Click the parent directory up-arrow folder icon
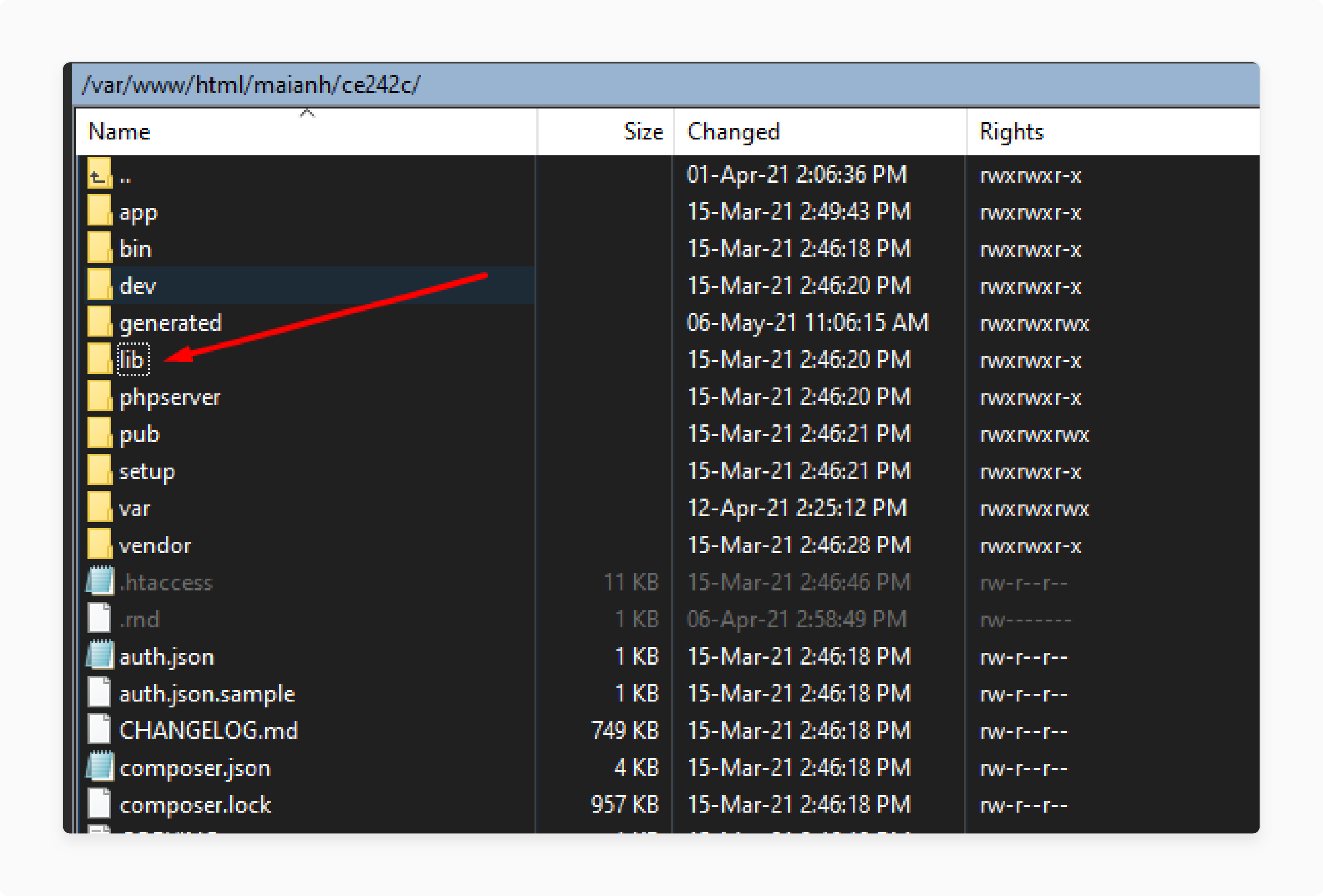The width and height of the screenshot is (1323, 896). point(100,173)
